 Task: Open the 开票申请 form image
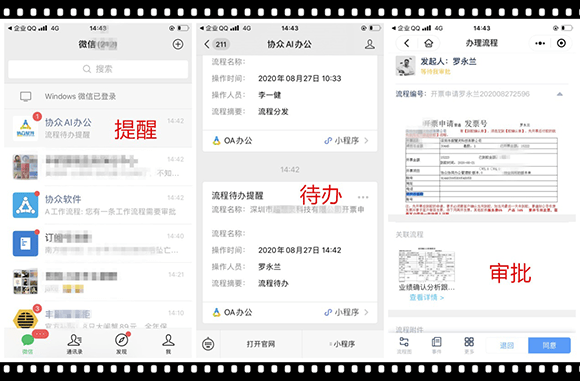pyautogui.click(x=481, y=166)
